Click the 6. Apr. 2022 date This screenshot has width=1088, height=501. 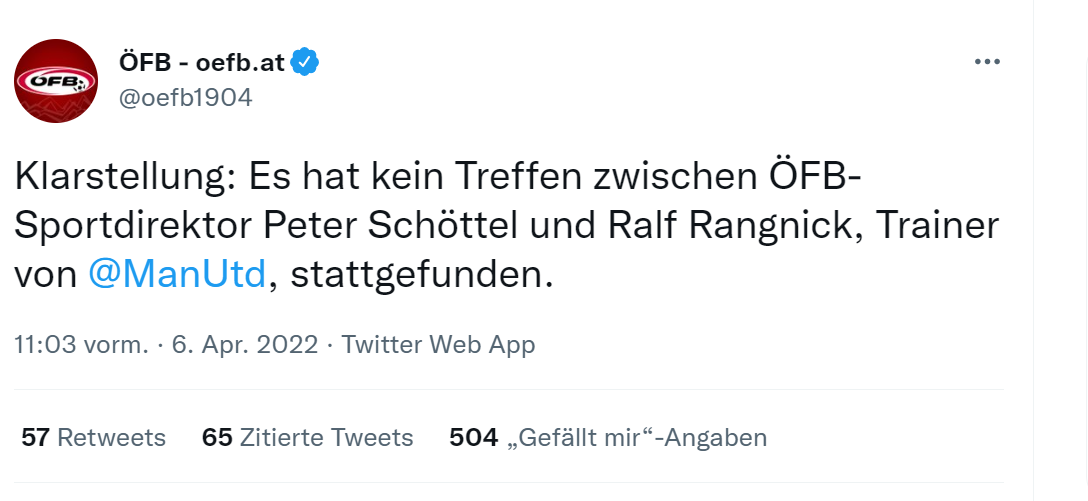tap(245, 344)
